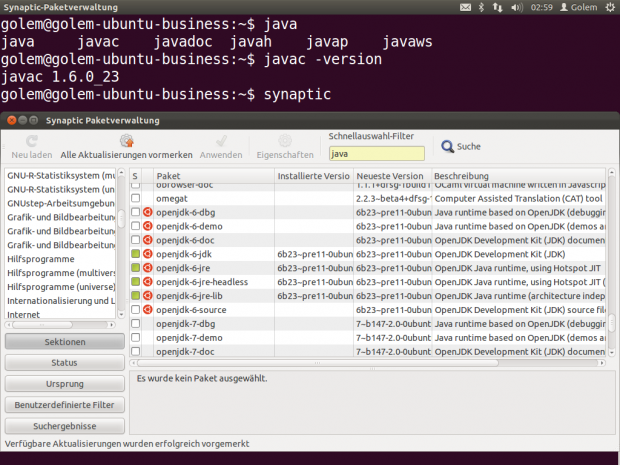620x465 pixels.
Task: Sort by the Paket column header
Action: [214, 176]
